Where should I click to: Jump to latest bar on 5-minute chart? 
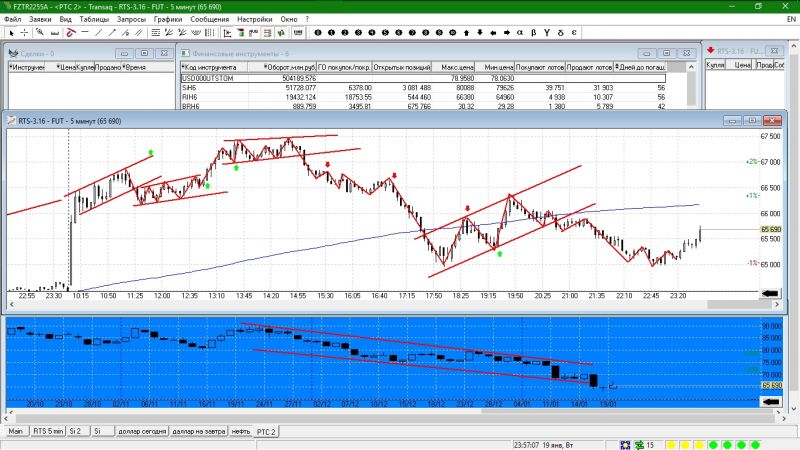tap(770, 293)
